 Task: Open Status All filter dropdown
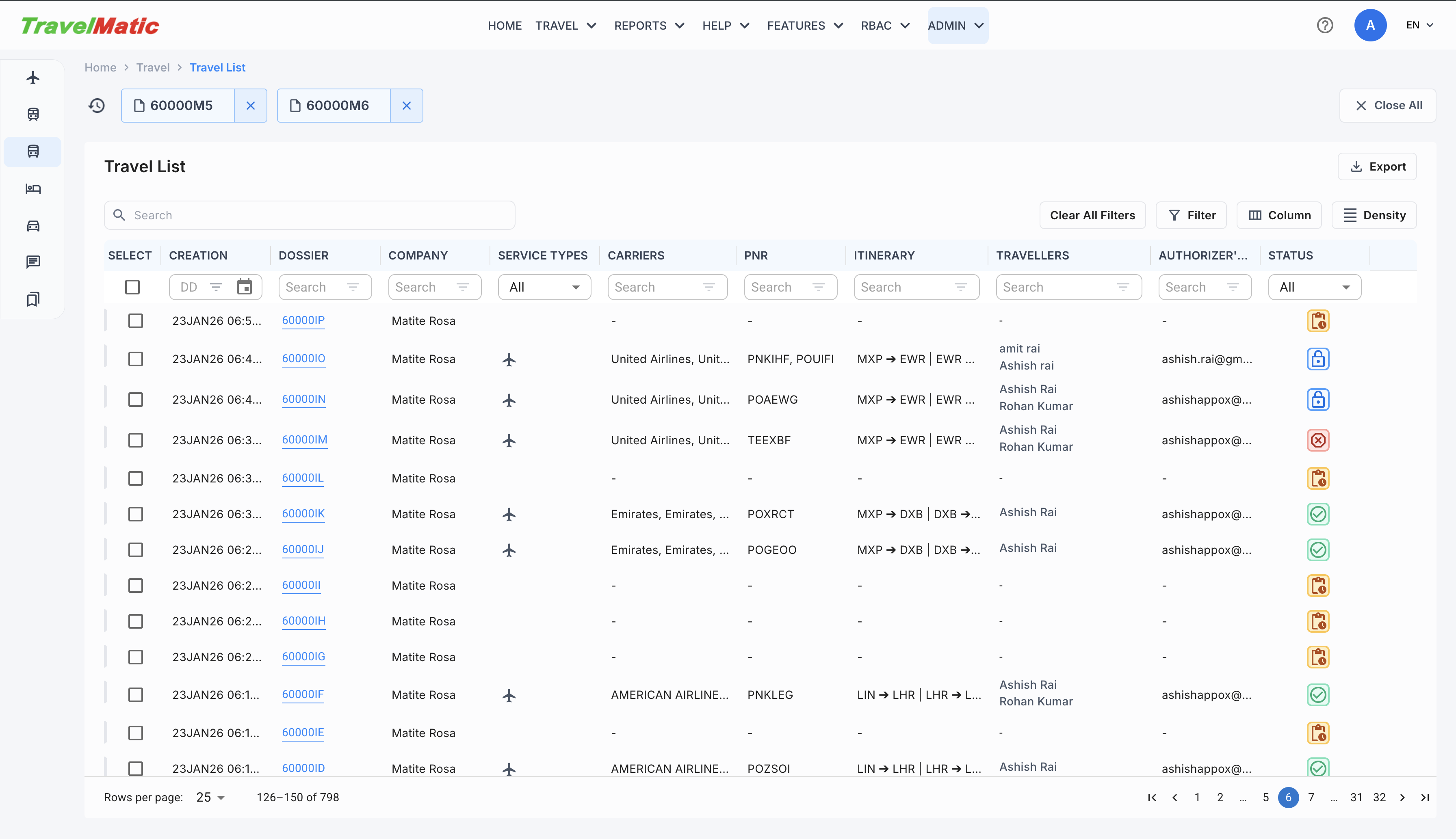1315,287
